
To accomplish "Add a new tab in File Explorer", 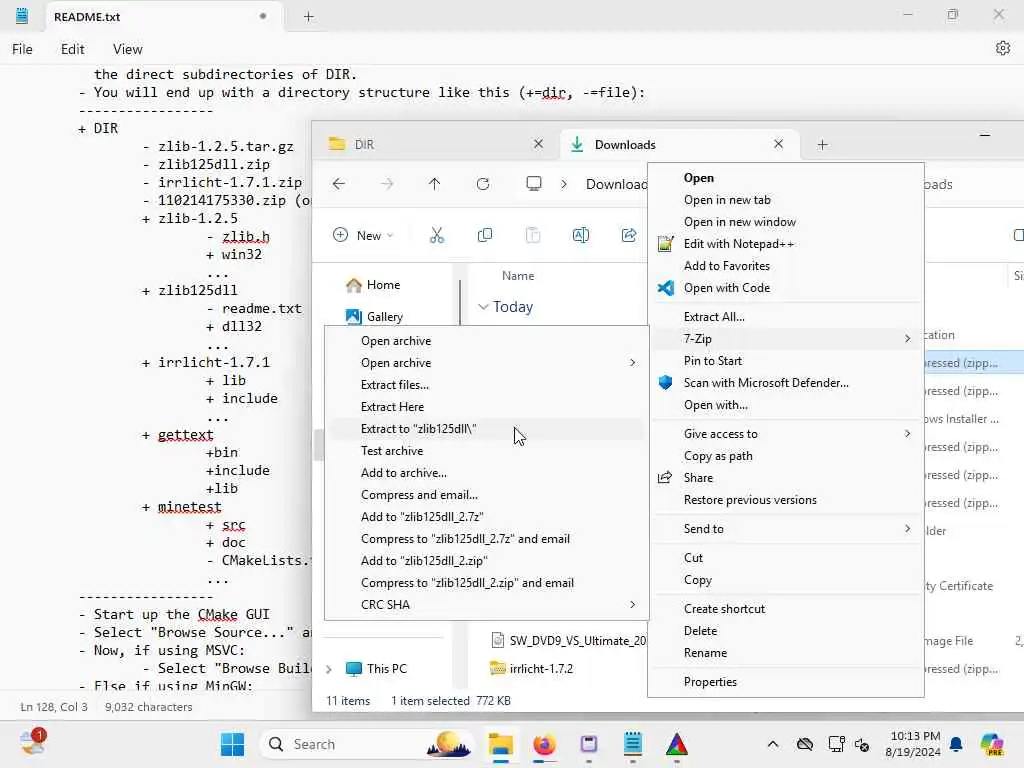I will (822, 144).
